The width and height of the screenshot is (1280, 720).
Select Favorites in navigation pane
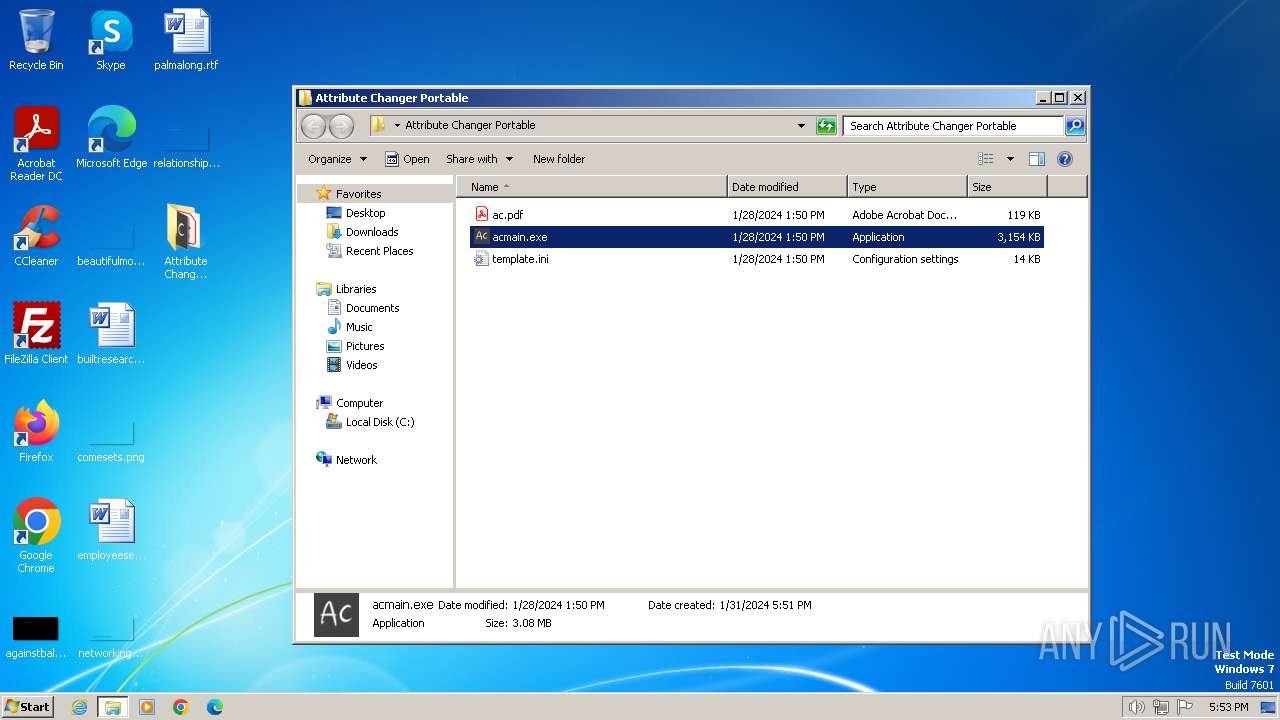(x=358, y=194)
